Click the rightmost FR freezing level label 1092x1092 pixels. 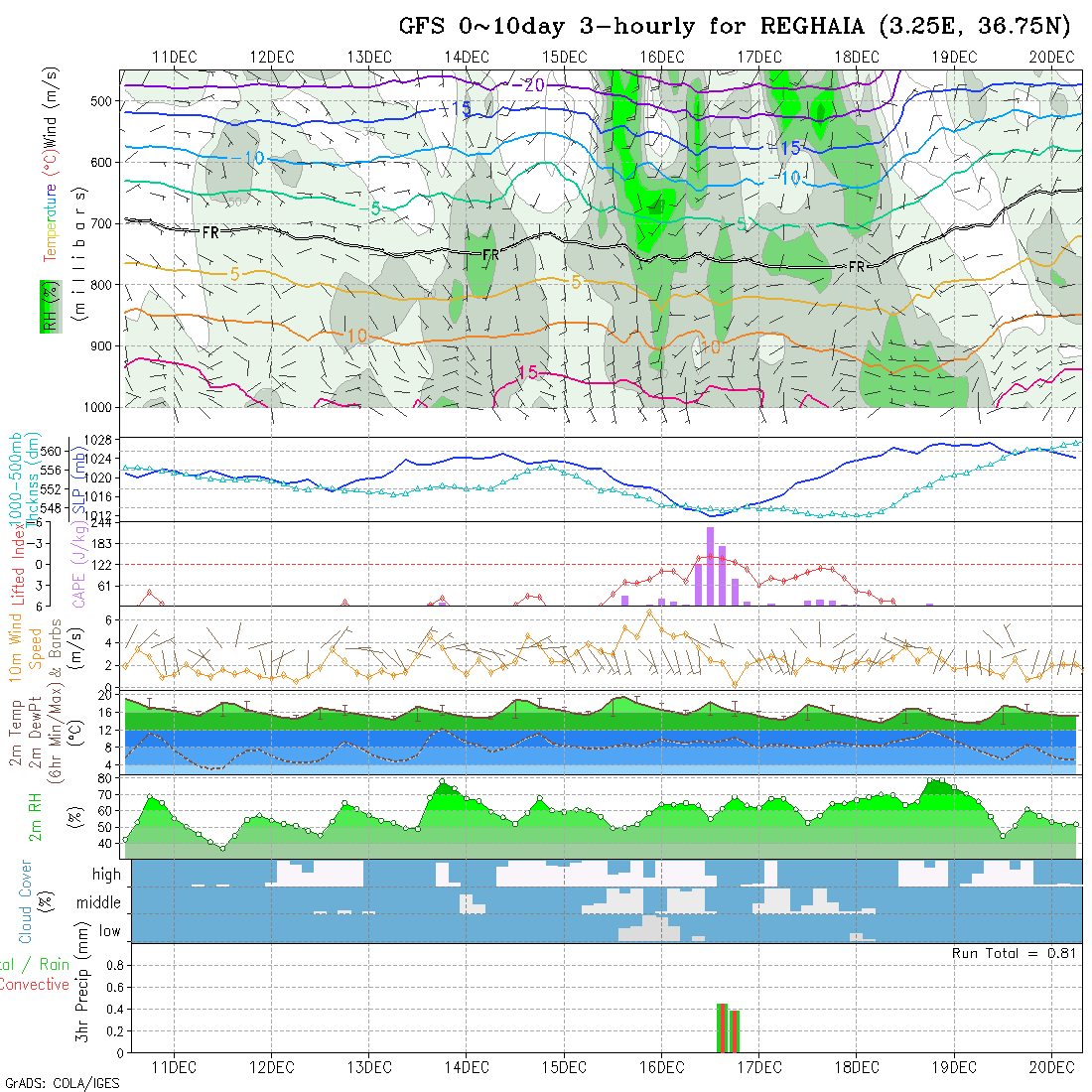(857, 267)
